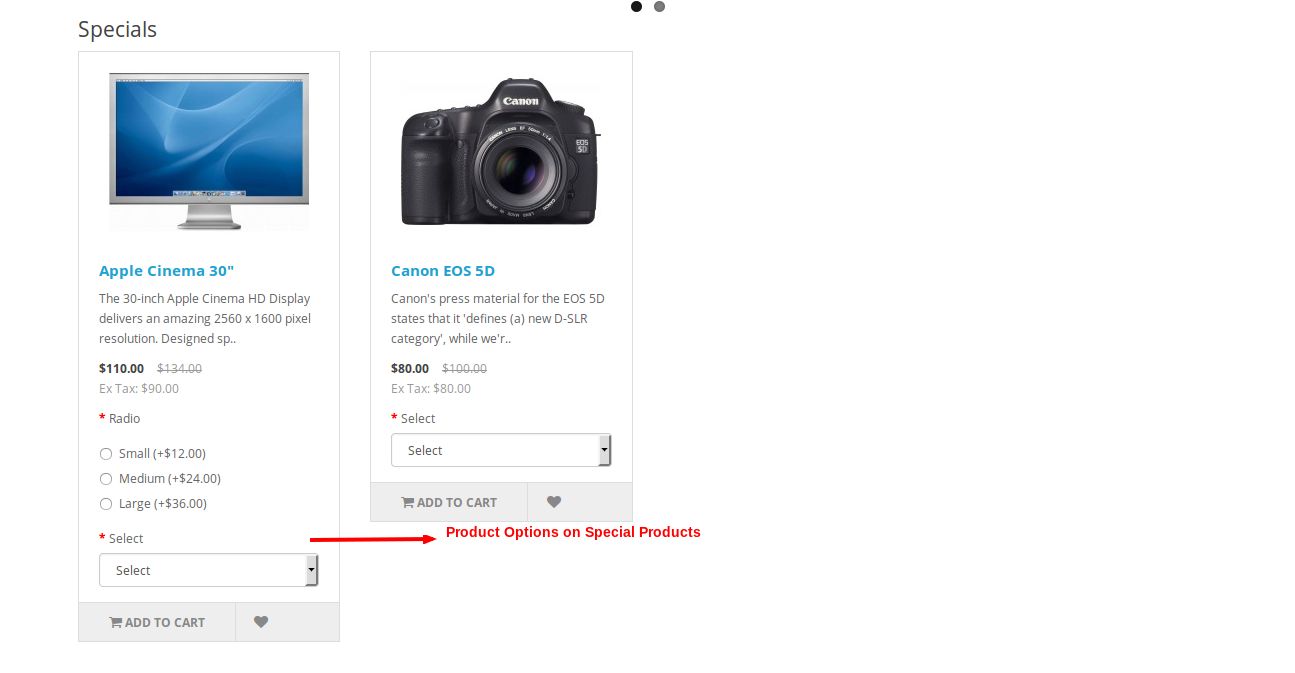1295x673 pixels.
Task: Pick the Large (+$36.00) radio option
Action: tap(106, 504)
